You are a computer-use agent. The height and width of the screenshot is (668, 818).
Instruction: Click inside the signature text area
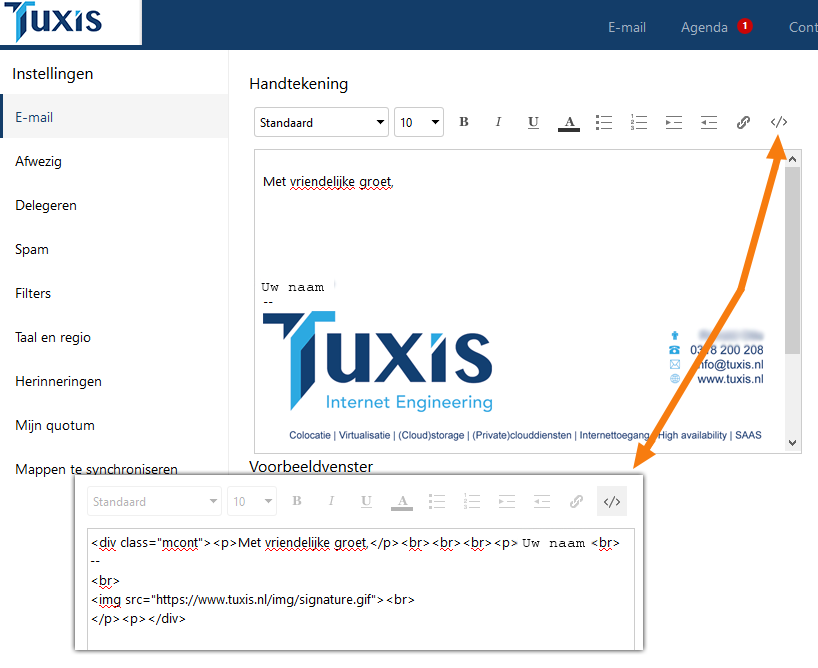click(500, 230)
